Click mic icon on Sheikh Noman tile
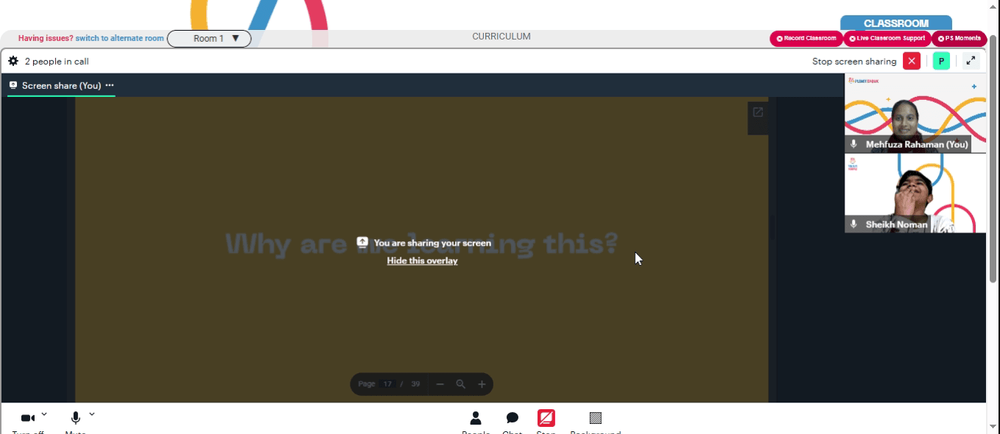 [x=854, y=224]
